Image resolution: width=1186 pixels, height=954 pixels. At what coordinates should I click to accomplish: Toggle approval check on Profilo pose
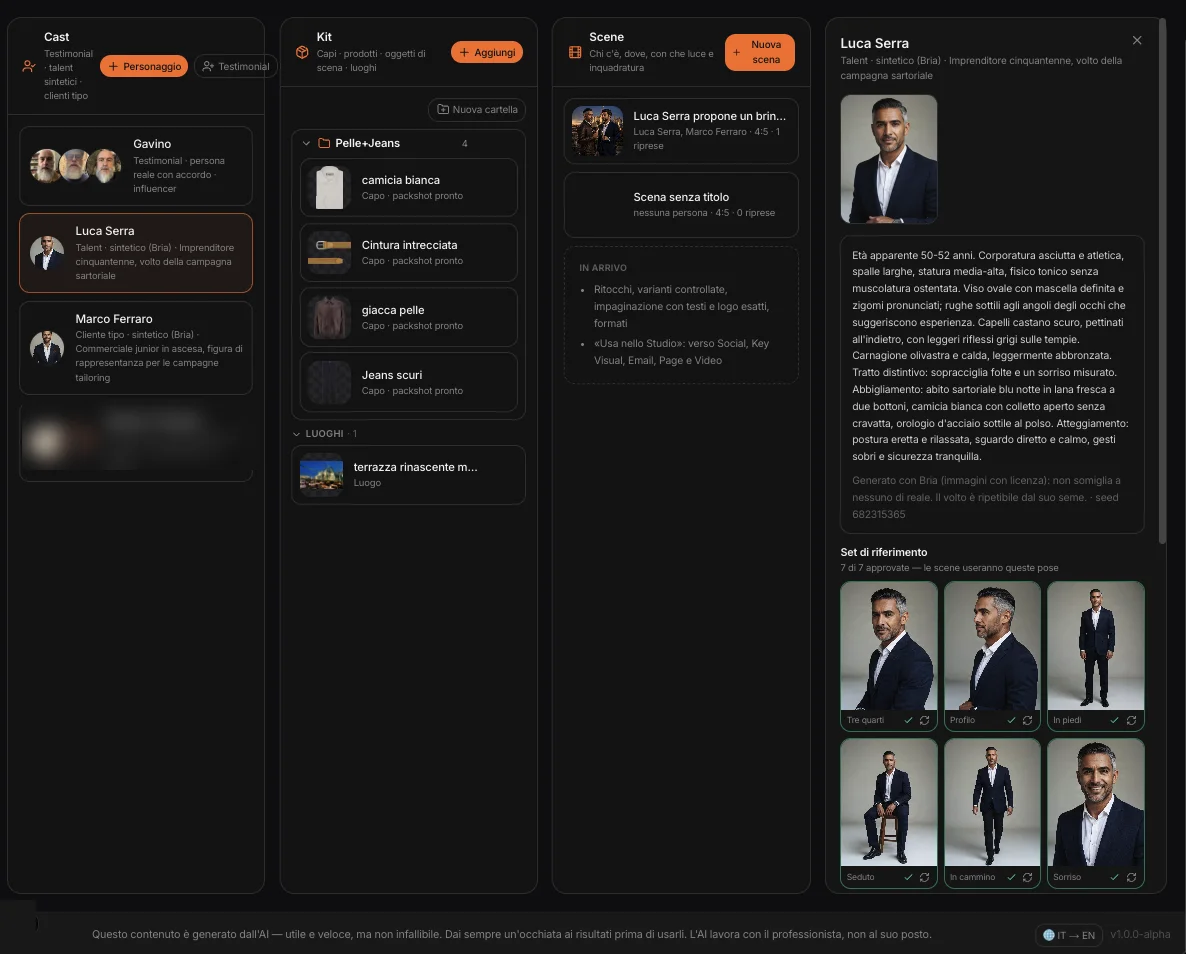point(1011,720)
